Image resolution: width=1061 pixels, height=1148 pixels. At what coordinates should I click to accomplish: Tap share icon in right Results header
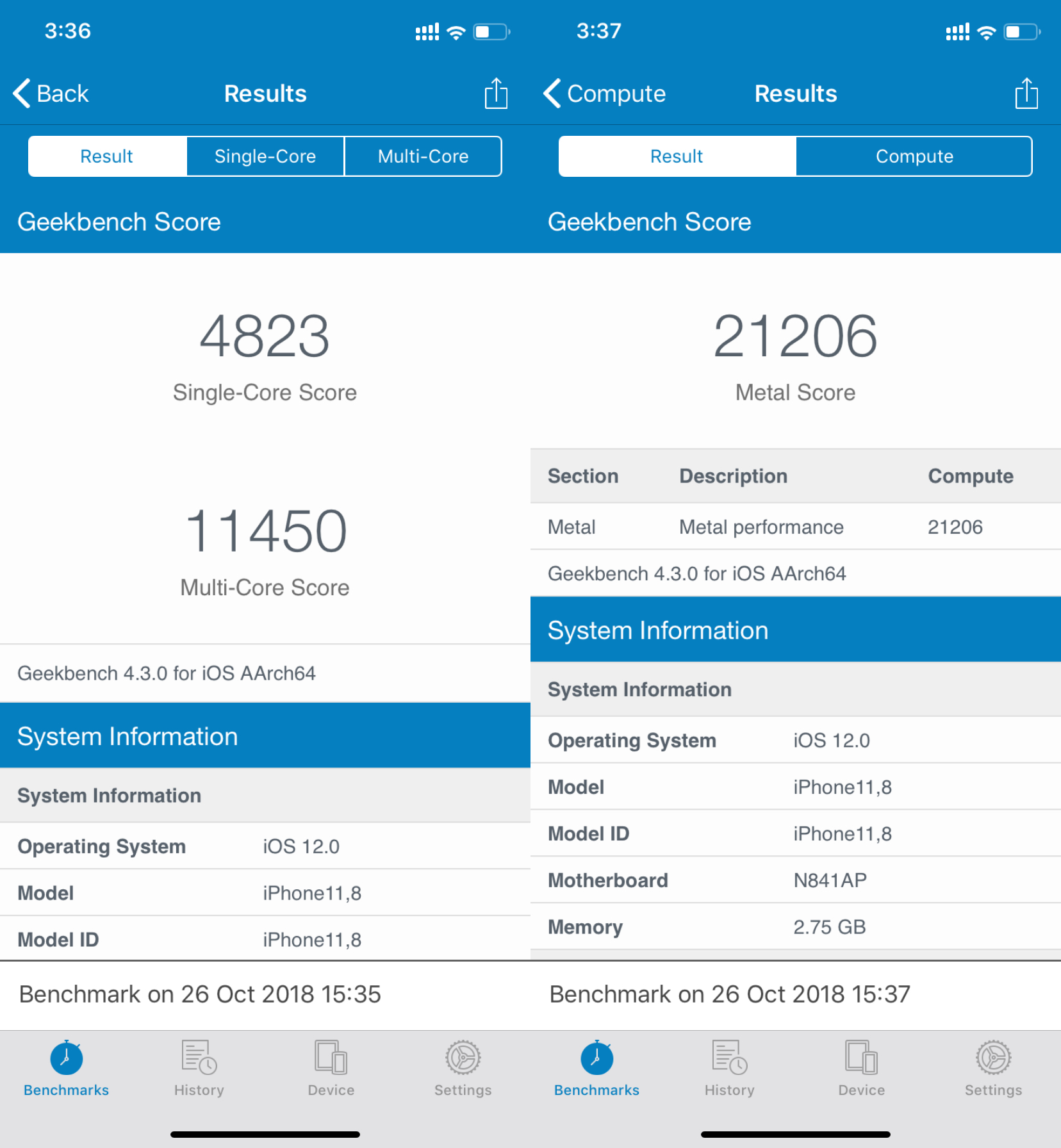1026,94
